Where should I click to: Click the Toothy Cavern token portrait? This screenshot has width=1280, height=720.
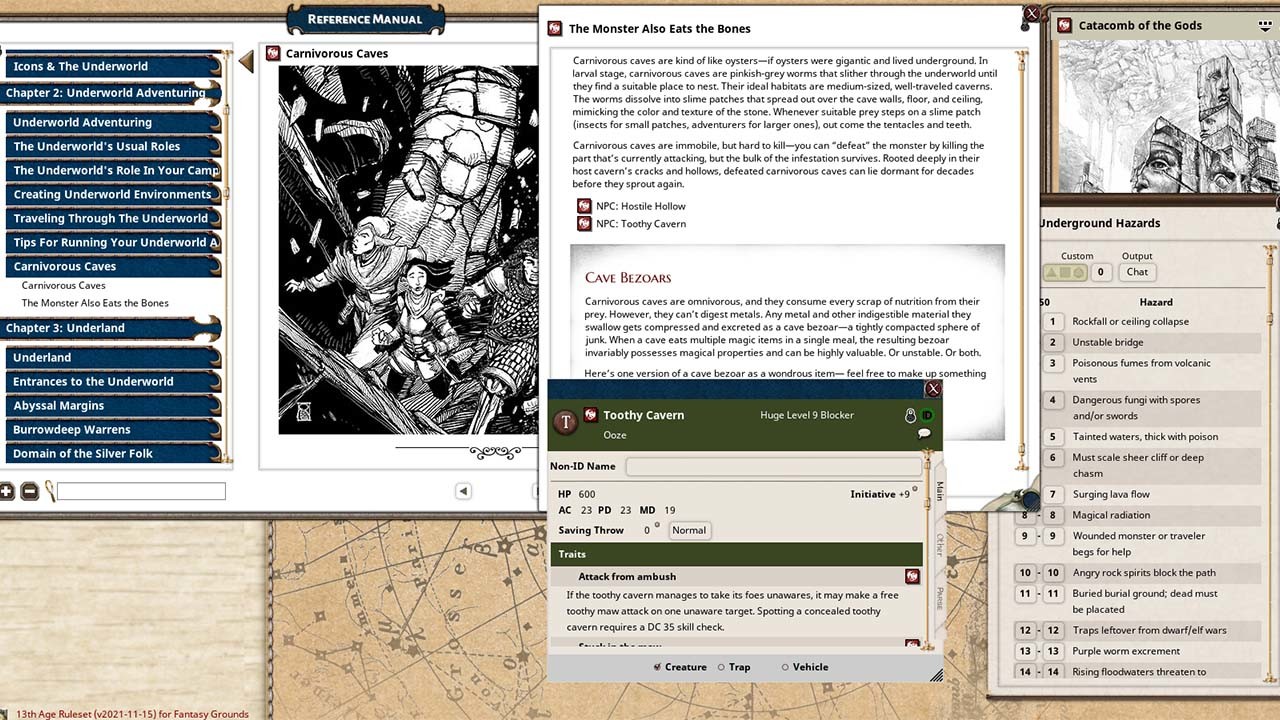click(x=566, y=422)
